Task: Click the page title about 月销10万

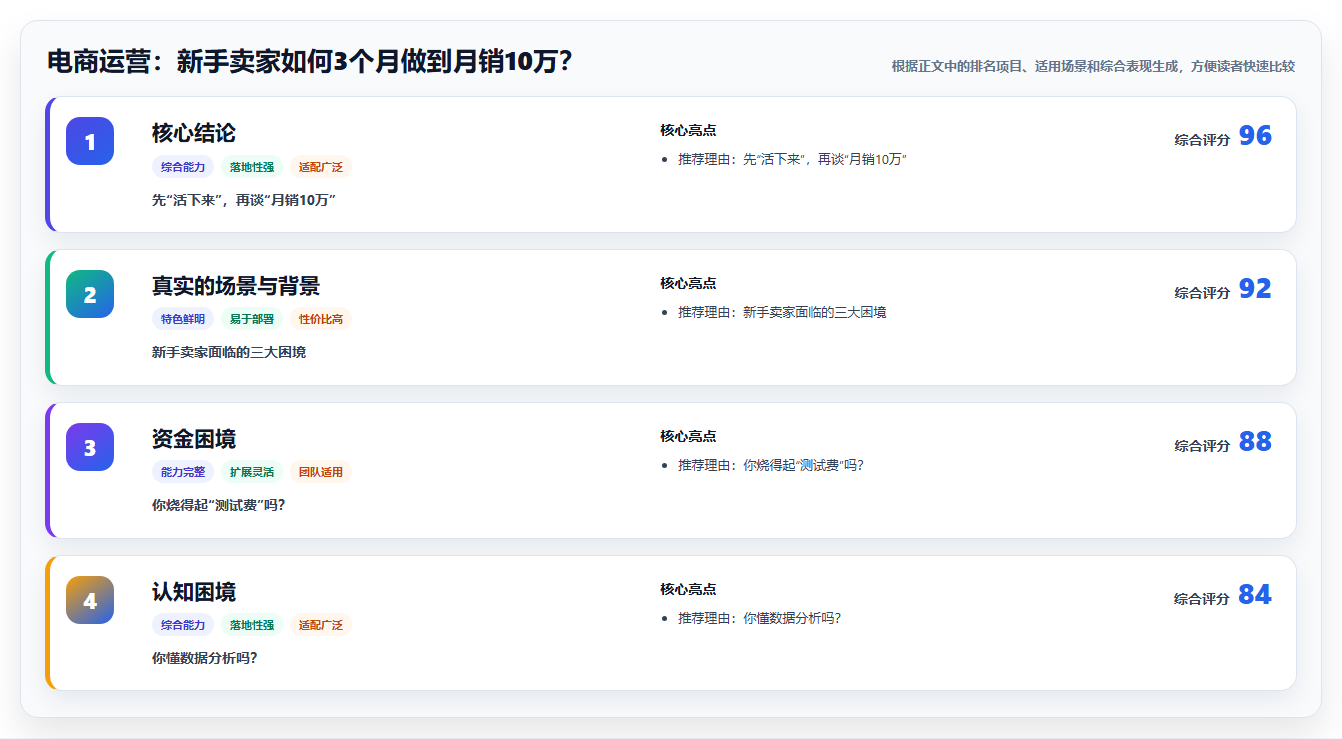Action: pyautogui.click(x=310, y=62)
